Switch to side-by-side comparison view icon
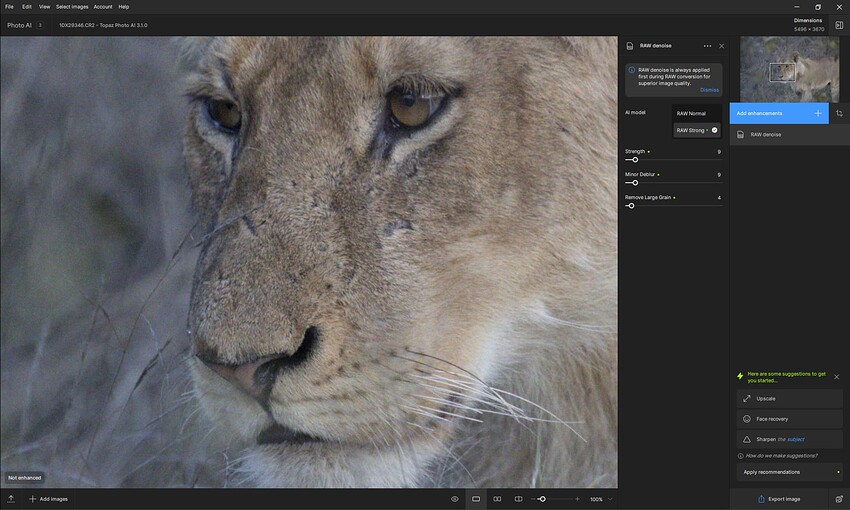This screenshot has width=850, height=510. click(497, 499)
